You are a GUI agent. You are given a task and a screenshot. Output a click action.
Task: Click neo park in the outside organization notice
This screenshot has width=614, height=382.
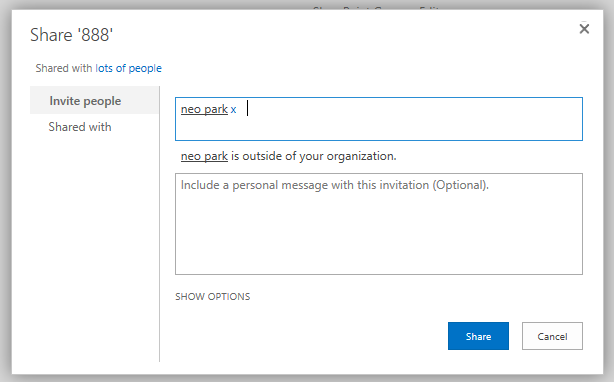point(204,156)
